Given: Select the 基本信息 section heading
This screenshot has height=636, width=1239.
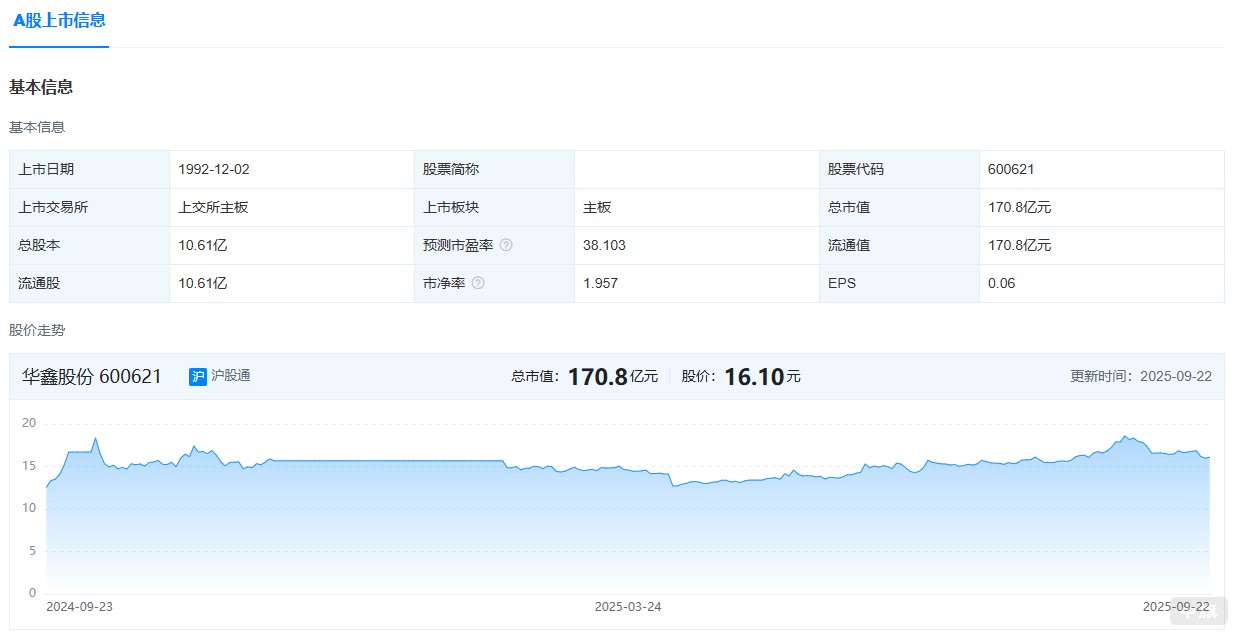Looking at the screenshot, I should coord(40,87).
